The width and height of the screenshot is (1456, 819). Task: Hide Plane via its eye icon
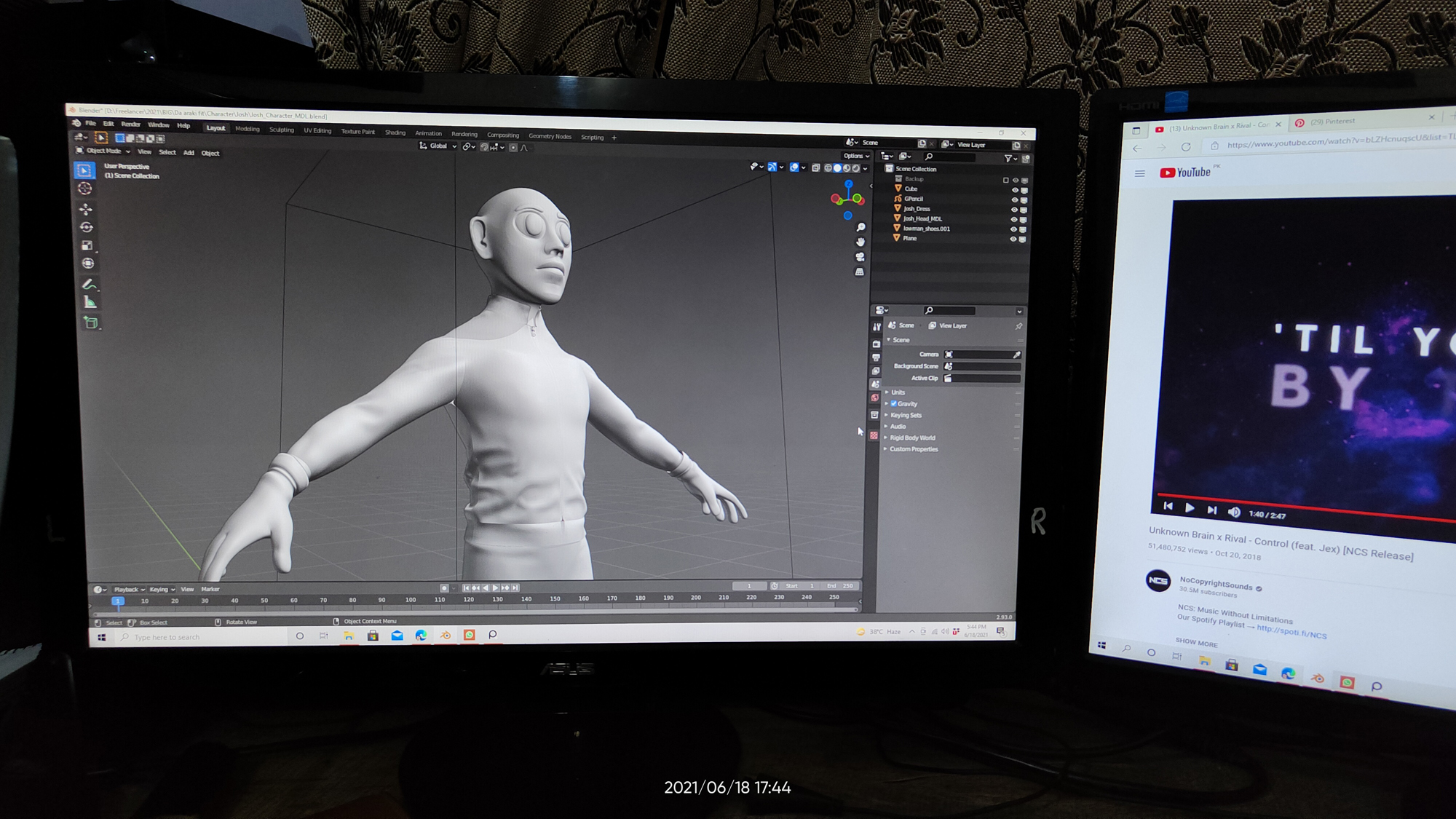pos(1013,240)
